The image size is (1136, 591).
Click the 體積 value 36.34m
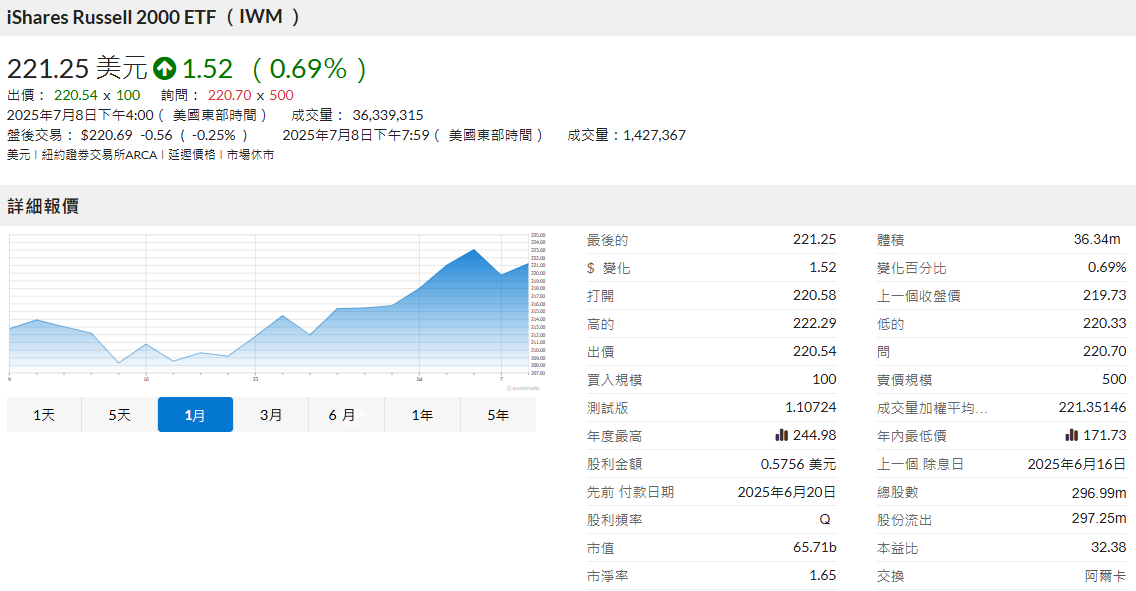tap(1097, 239)
